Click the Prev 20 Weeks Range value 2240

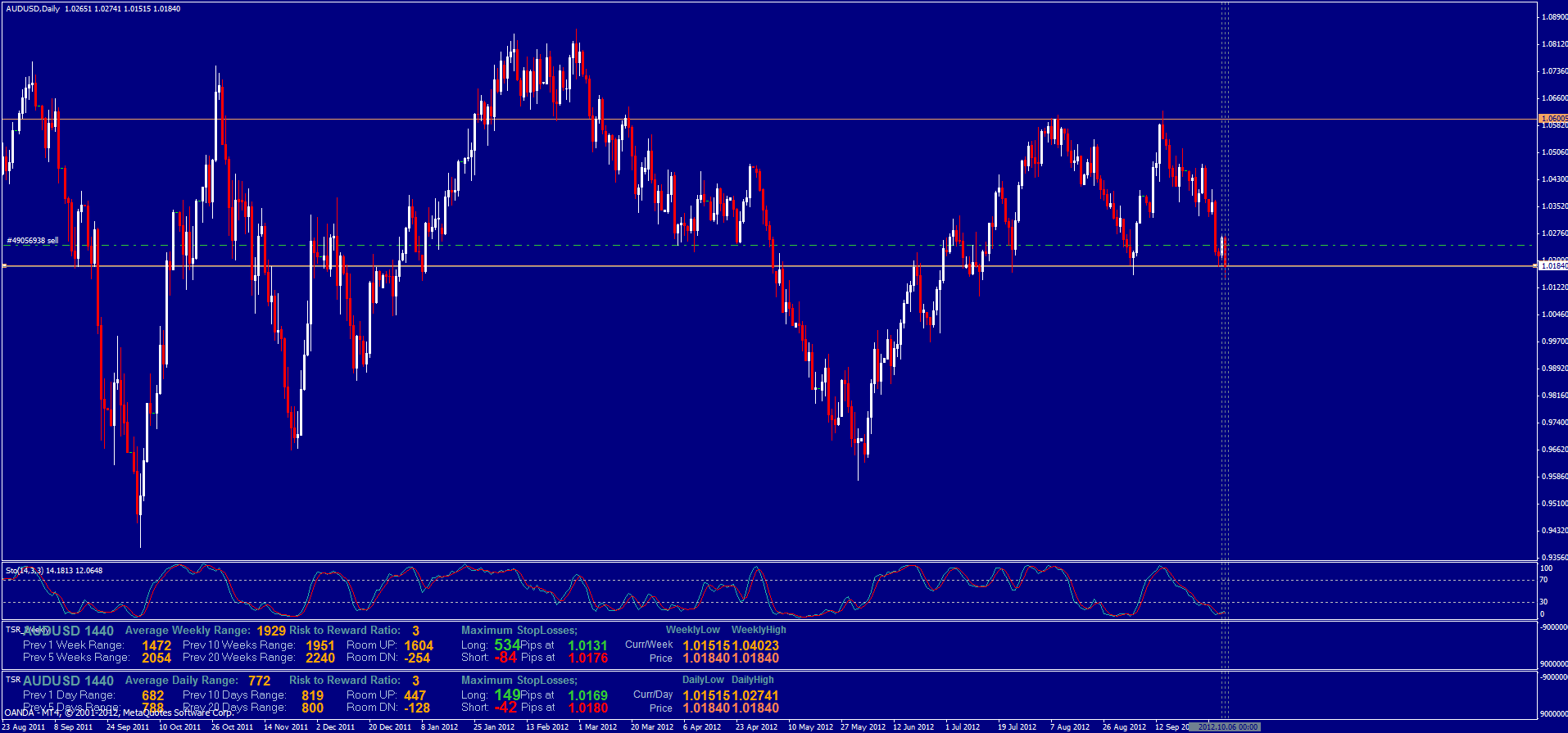pyautogui.click(x=320, y=658)
